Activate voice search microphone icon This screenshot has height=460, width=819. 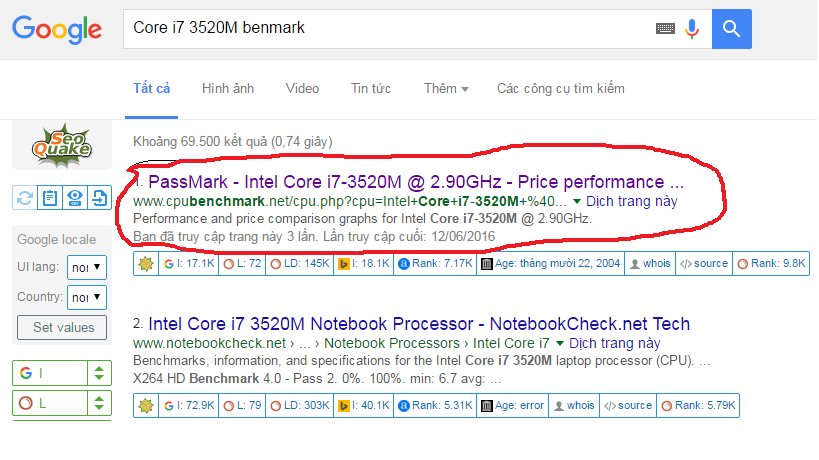[x=692, y=28]
